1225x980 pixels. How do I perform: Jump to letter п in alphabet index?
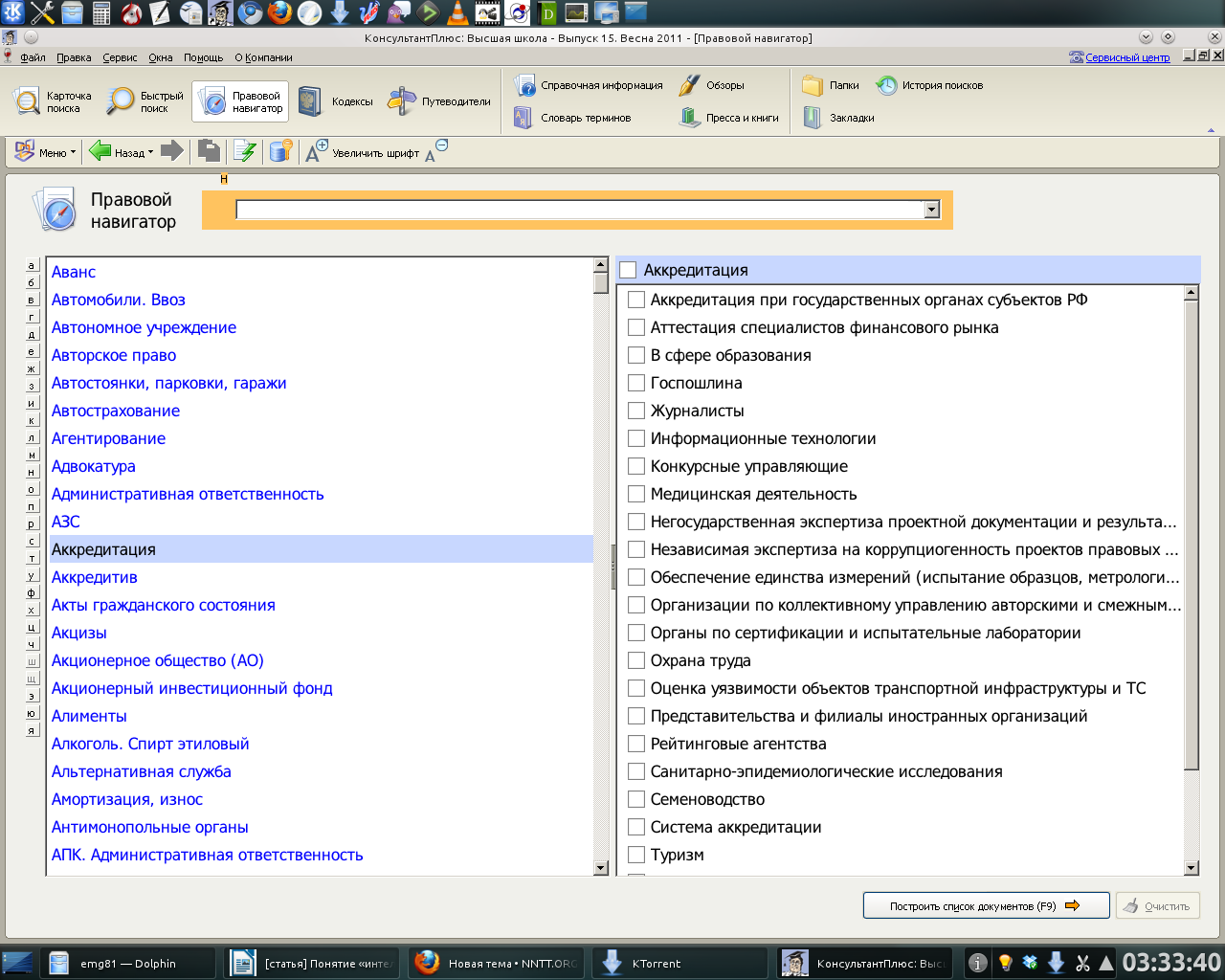(32, 506)
